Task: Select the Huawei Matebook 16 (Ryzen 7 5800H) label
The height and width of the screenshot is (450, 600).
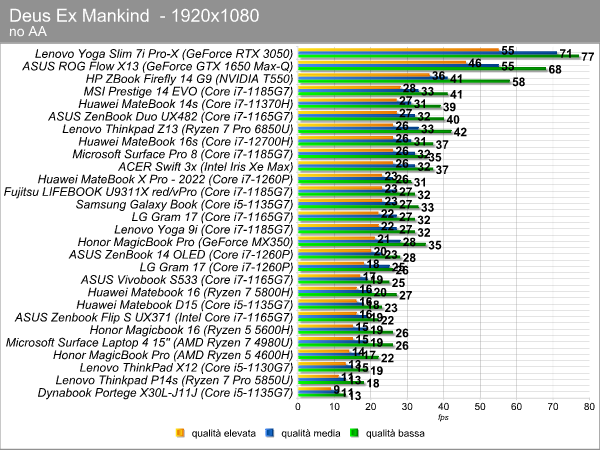Action: pos(190,292)
